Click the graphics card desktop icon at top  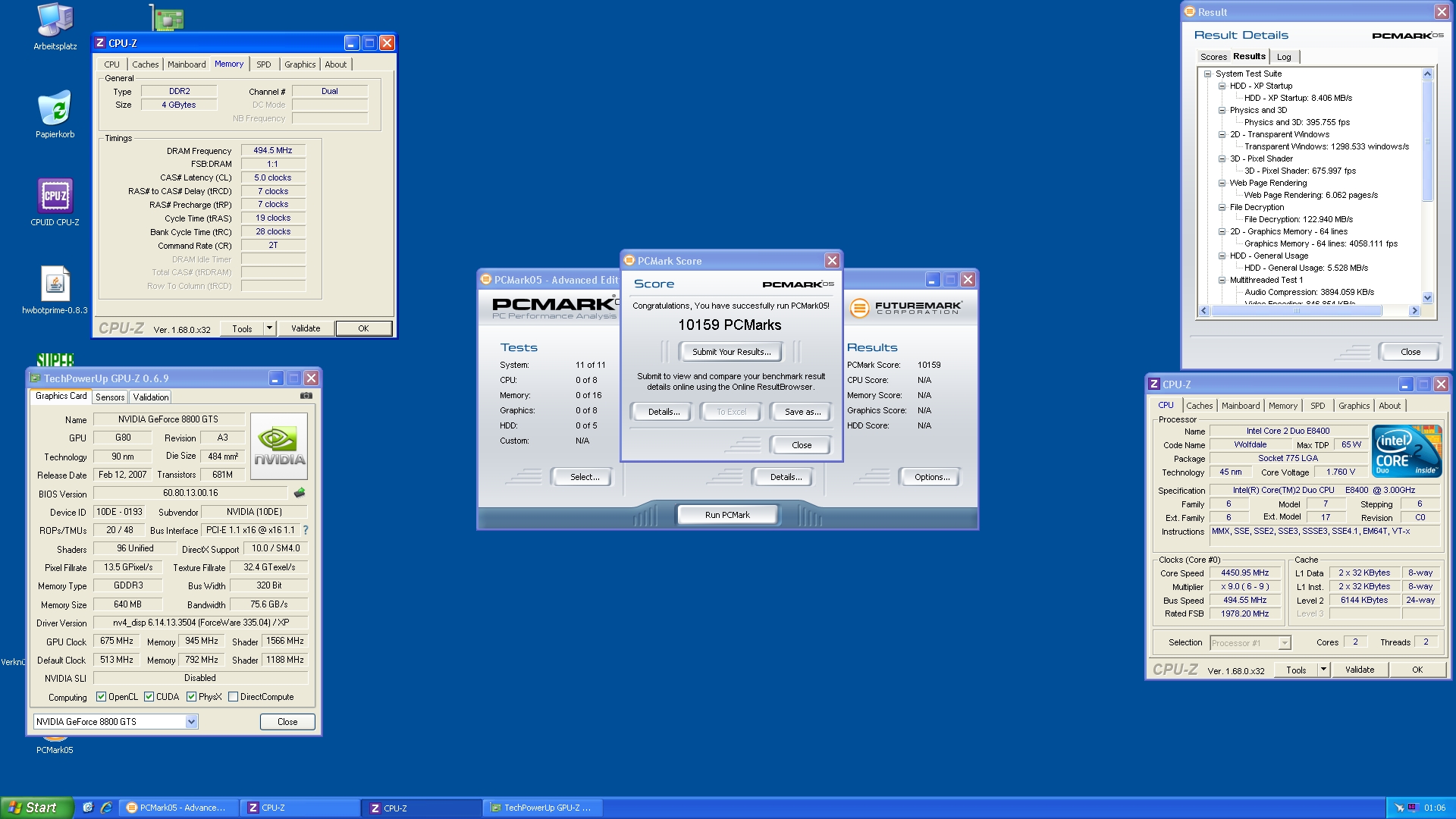click(167, 17)
